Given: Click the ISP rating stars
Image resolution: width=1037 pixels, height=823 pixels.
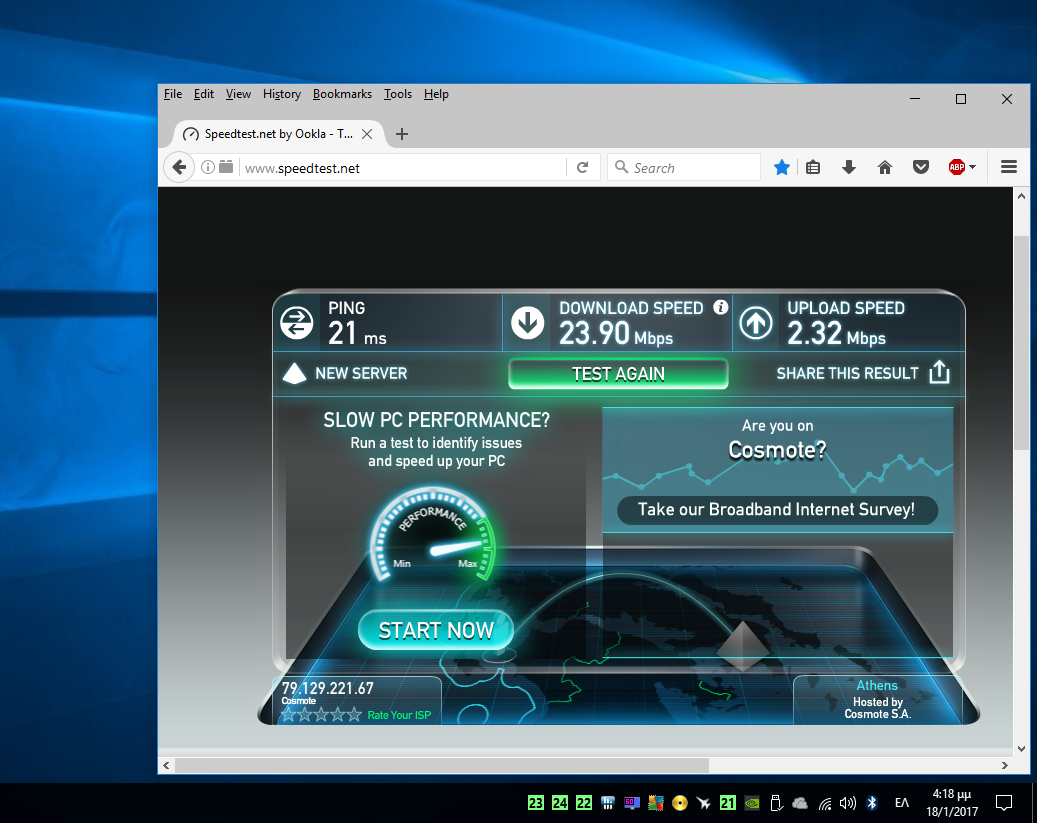Looking at the screenshot, I should click(x=321, y=714).
